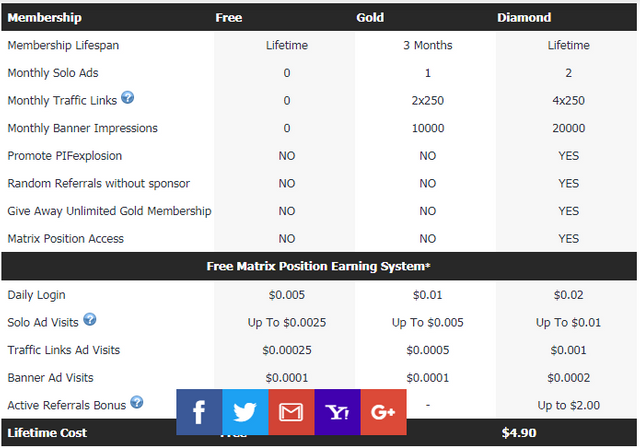
Task: Click the Yahoo share icon
Action: (337, 412)
